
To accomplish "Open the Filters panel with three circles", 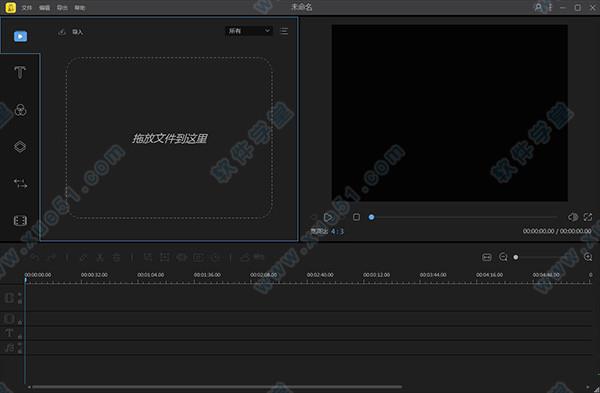I will [x=20, y=110].
